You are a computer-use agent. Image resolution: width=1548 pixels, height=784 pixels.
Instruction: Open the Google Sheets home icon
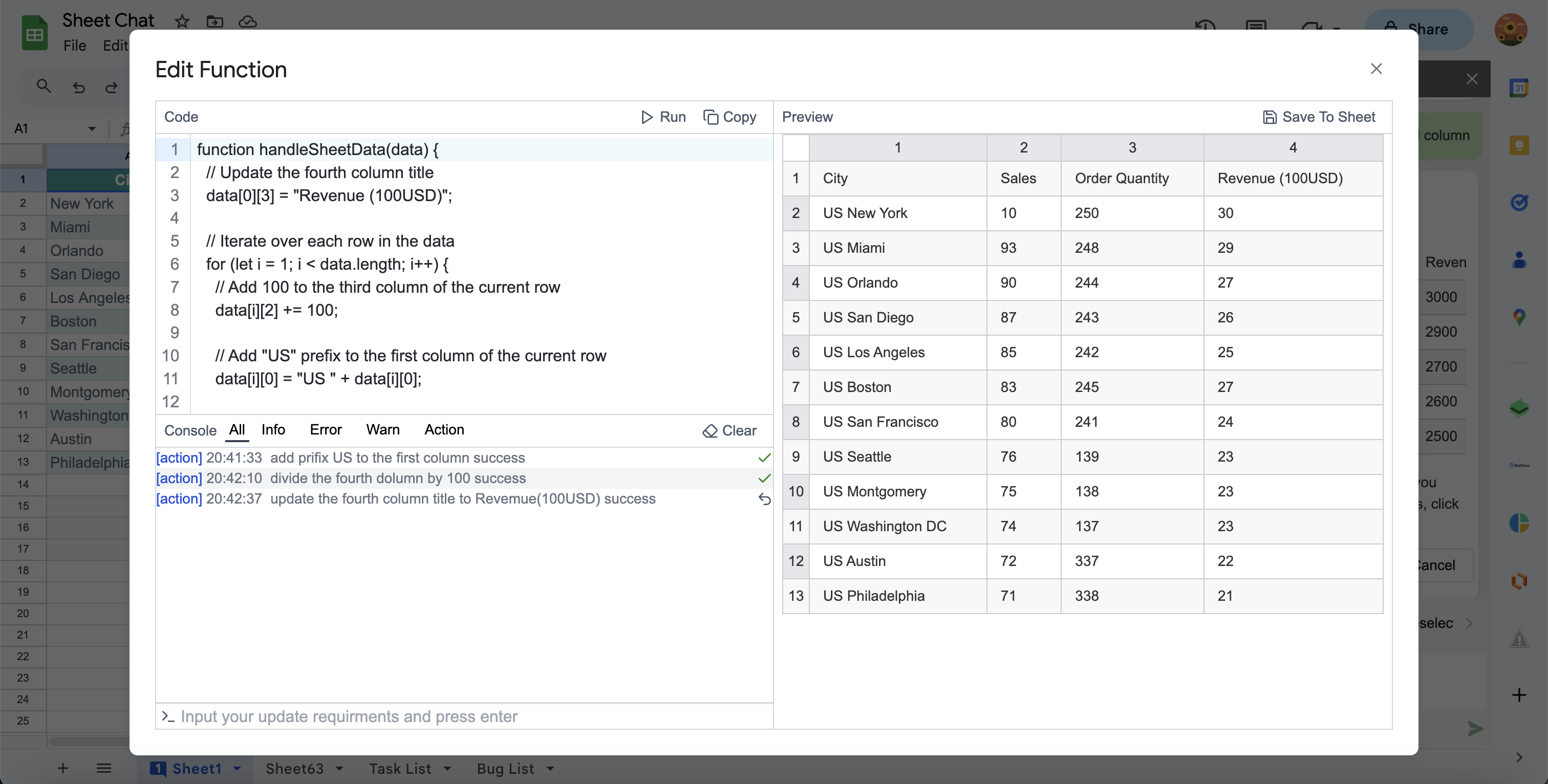[34, 32]
